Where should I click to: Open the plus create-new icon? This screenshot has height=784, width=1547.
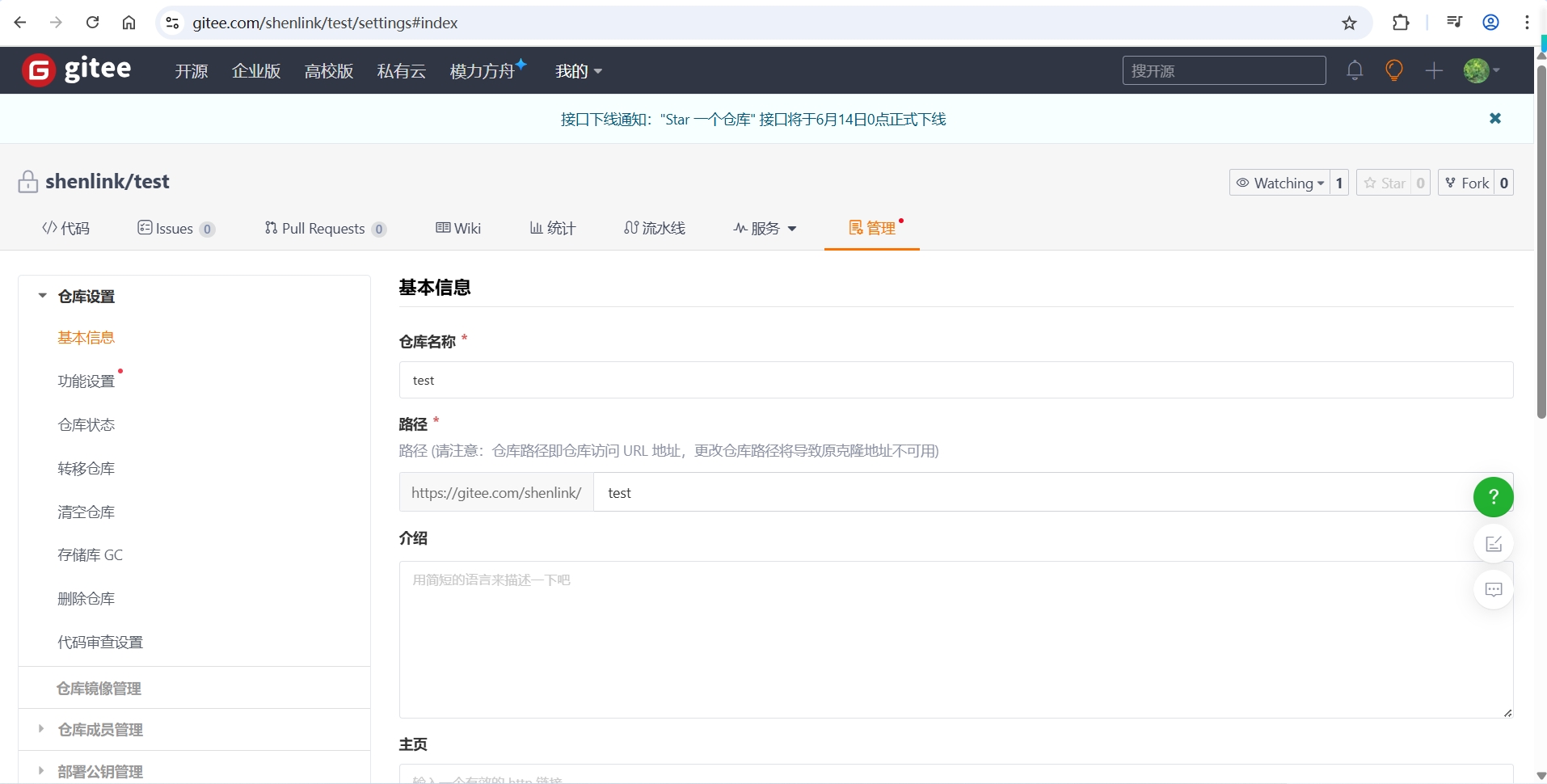tap(1434, 71)
